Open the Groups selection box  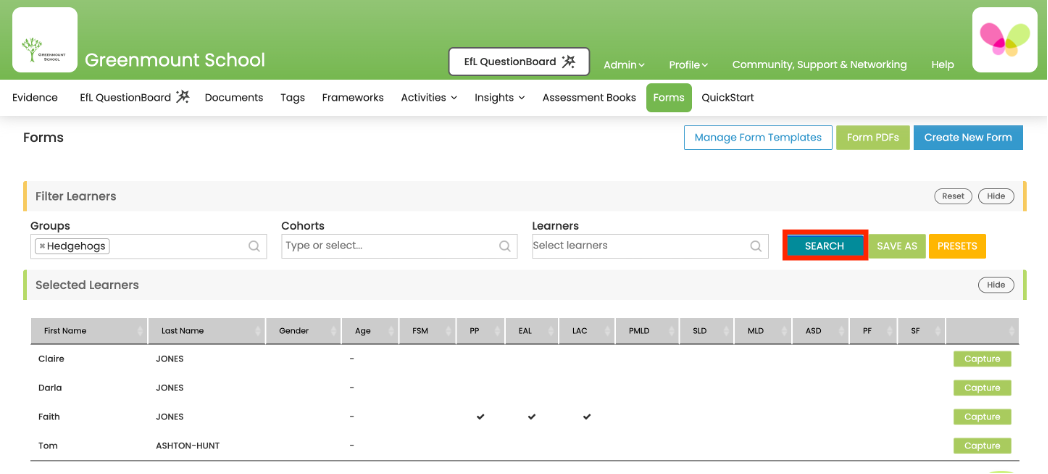(148, 246)
